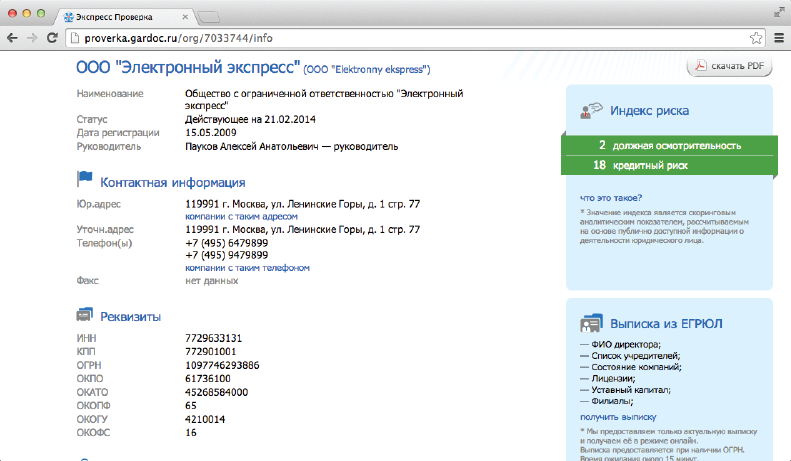Select the должная осмотрительность score row
This screenshot has height=461, width=791.
tap(669, 145)
